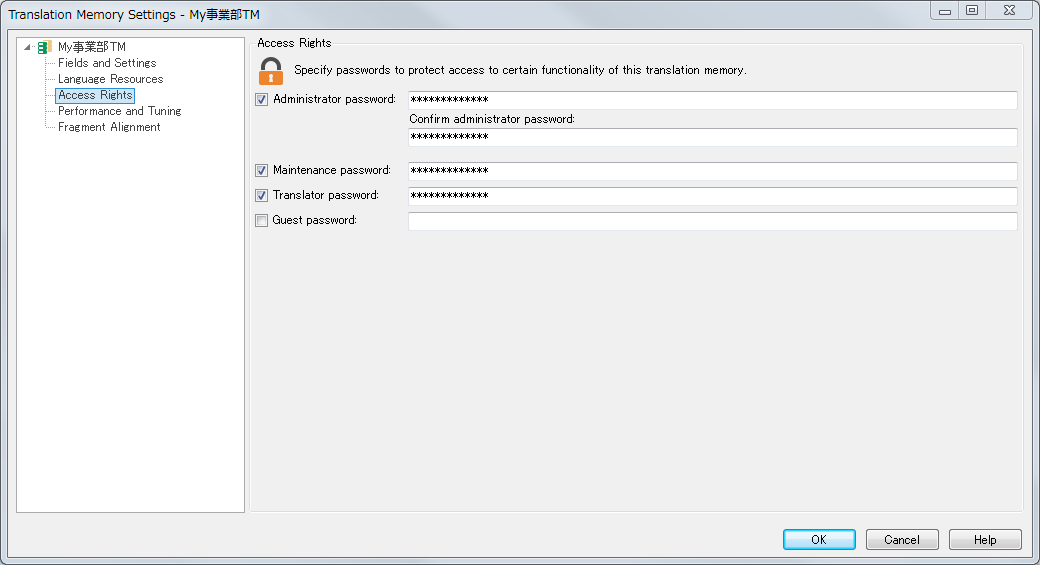
Task: Disable the Translator password checkbox
Action: click(262, 196)
